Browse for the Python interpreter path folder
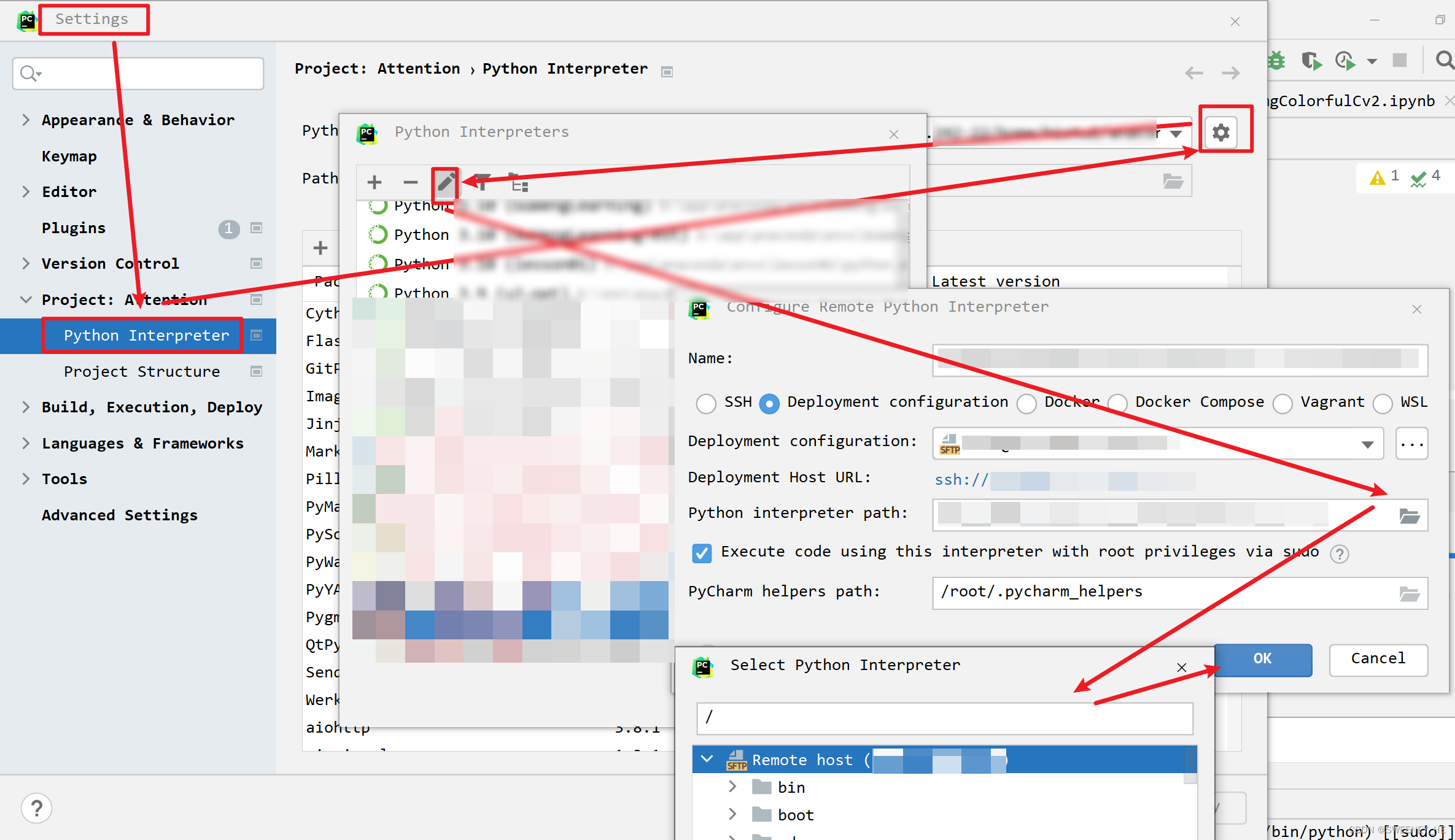 pos(1409,515)
